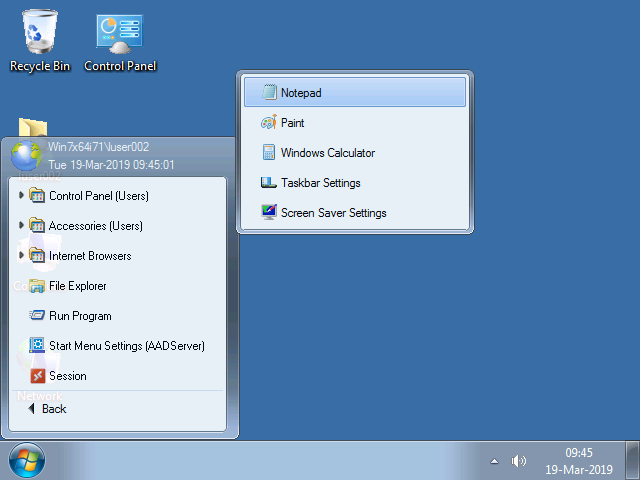Choose Internet Browsers menu entry
This screenshot has width=640, height=480.
pos(90,256)
